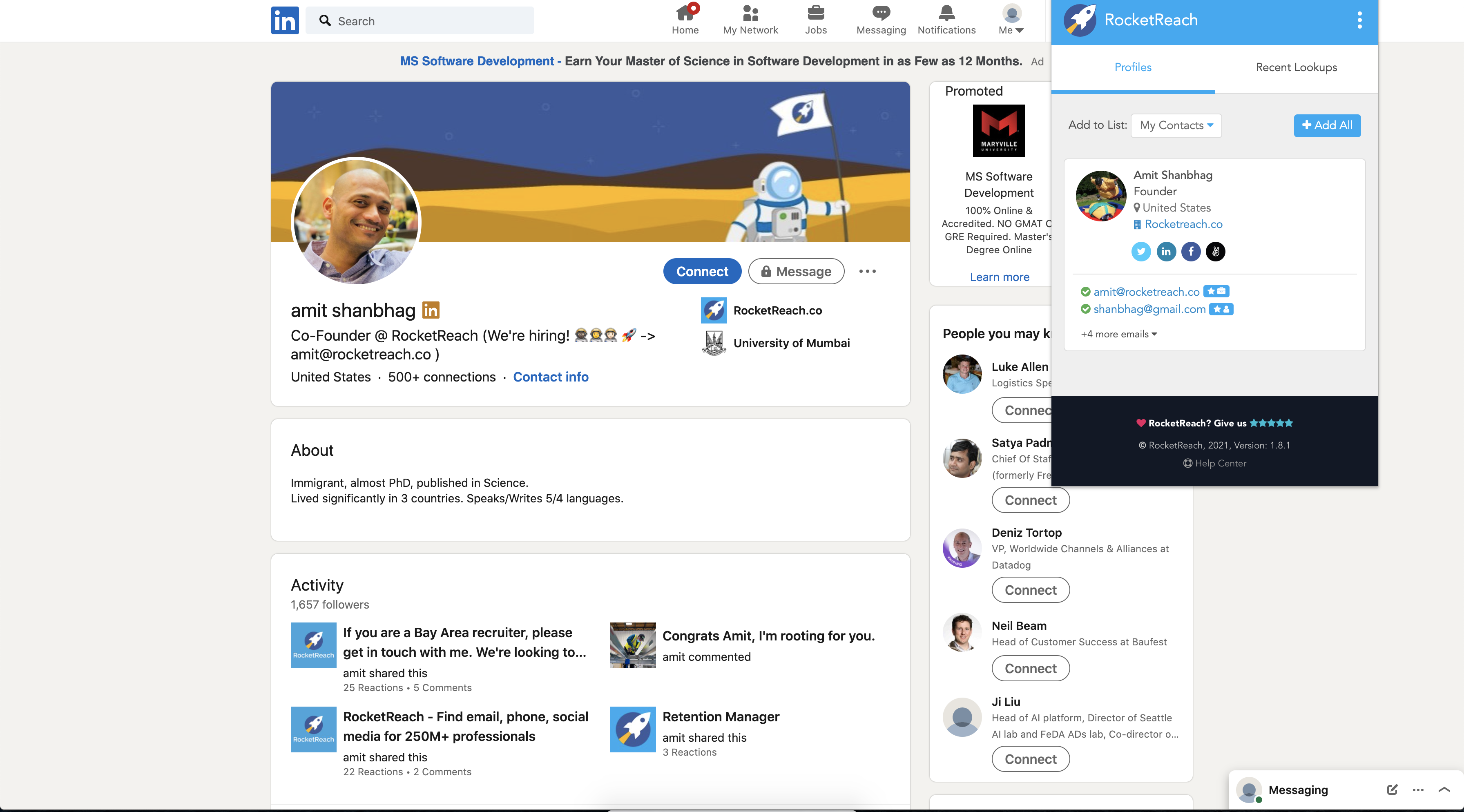Click the amit@rocketreach.co email link
The height and width of the screenshot is (812, 1464).
tap(1148, 291)
